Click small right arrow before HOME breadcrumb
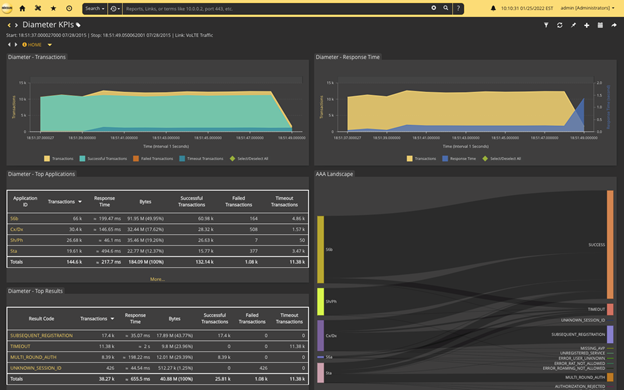Viewport: 624px width, 390px height. point(16,45)
